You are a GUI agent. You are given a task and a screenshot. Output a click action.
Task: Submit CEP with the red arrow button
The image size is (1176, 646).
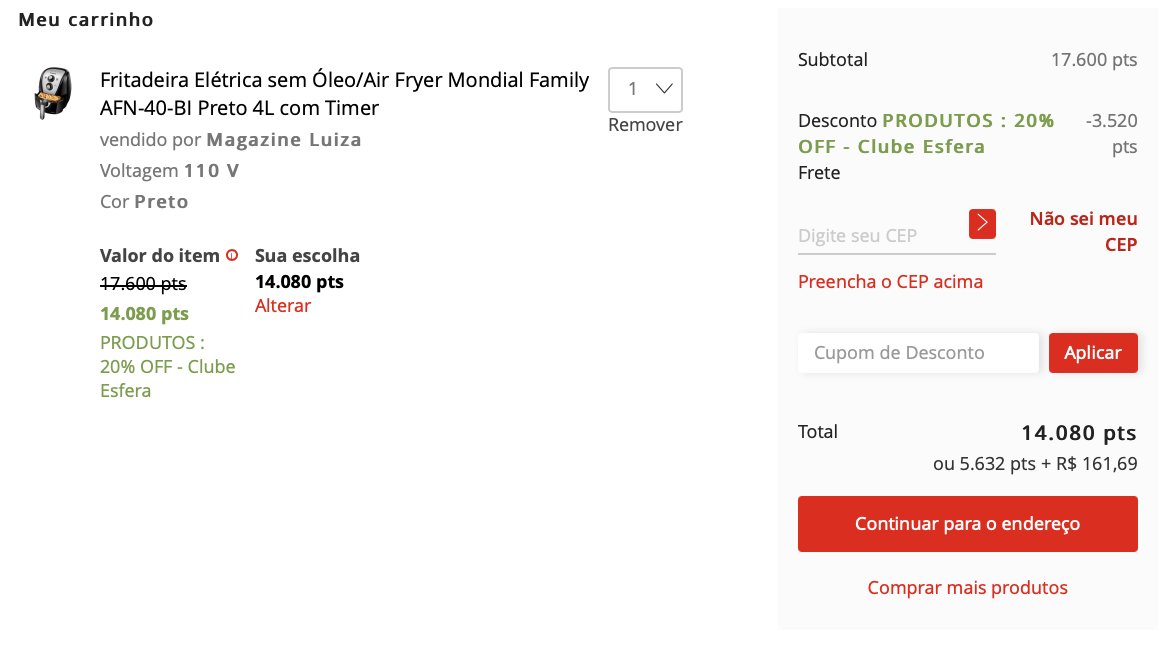[x=982, y=224]
